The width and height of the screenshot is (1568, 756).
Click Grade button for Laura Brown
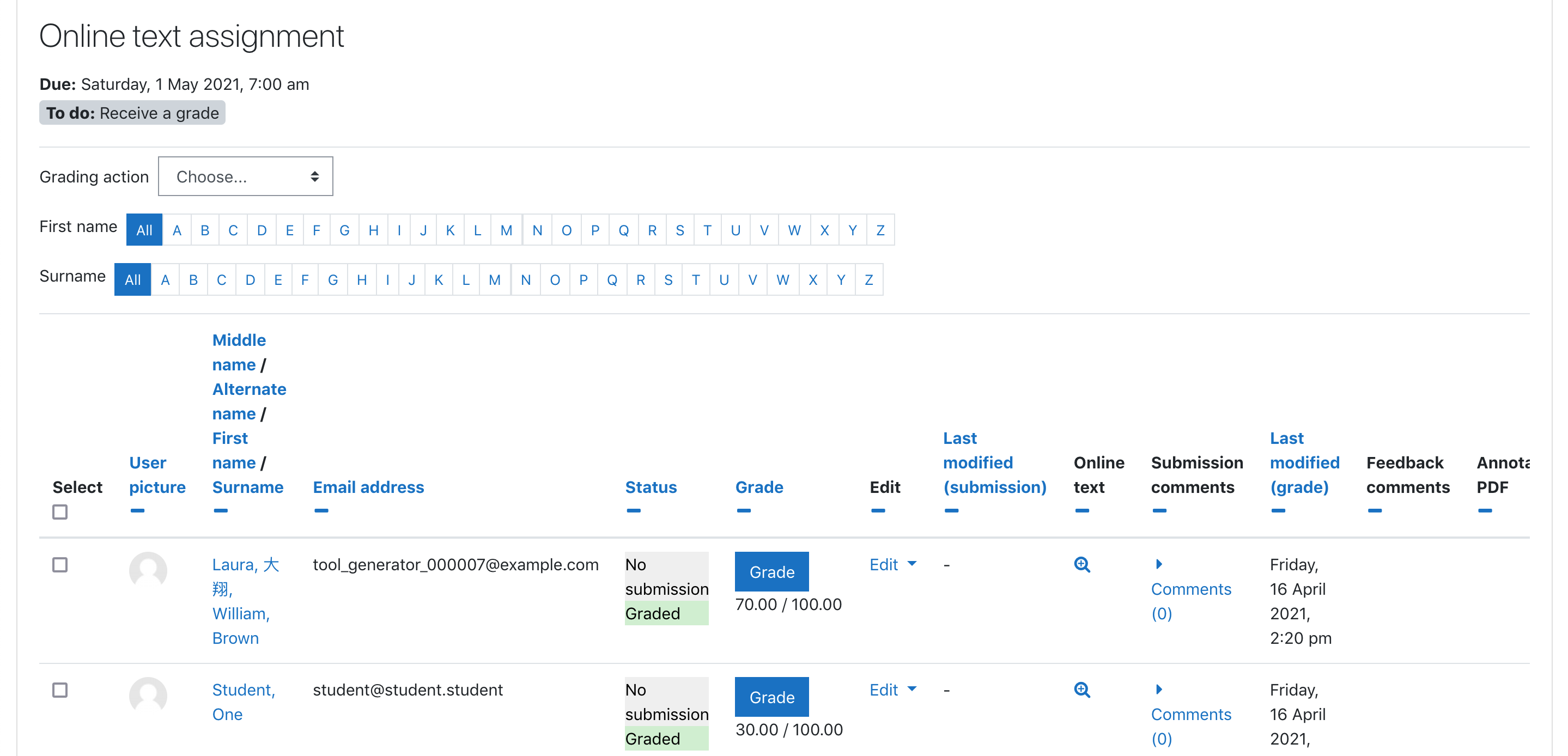[x=772, y=571]
